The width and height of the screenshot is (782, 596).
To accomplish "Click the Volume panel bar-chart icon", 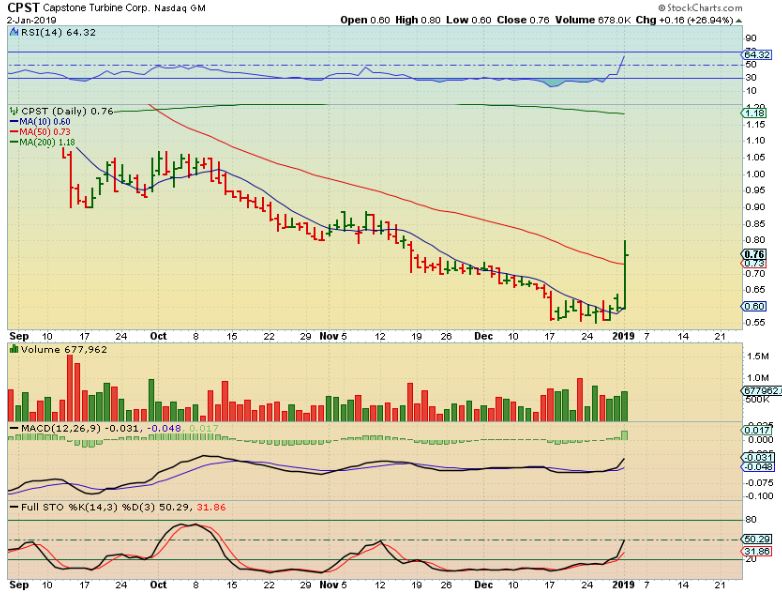I will (x=14, y=350).
